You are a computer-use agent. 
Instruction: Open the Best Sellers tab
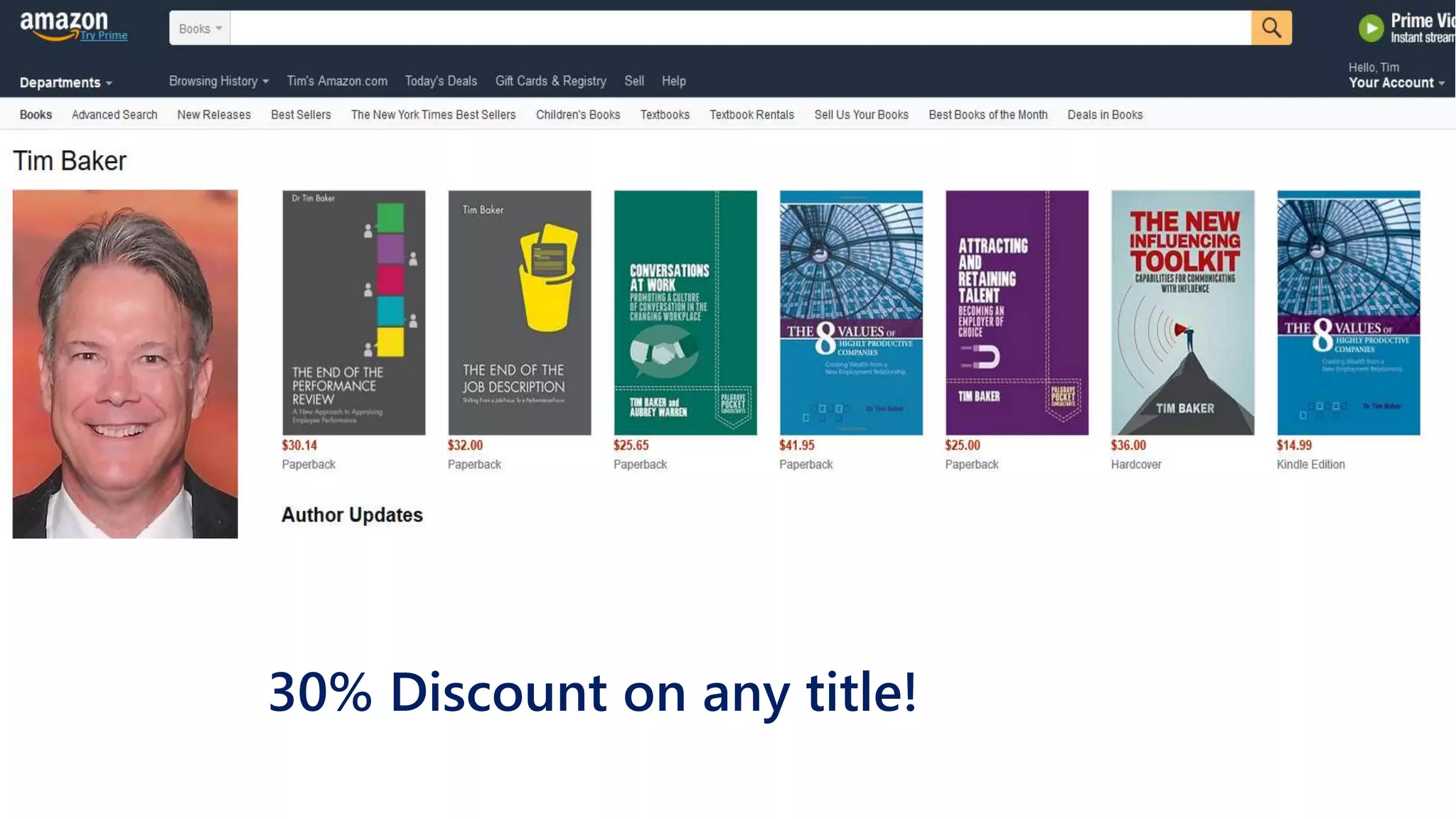point(301,114)
